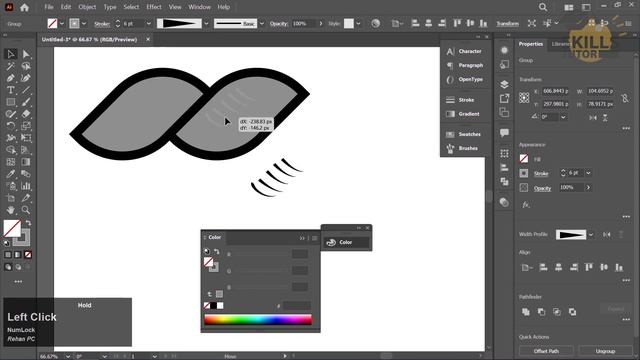
Task: Open the graphic Style dropdown
Action: coord(358,24)
